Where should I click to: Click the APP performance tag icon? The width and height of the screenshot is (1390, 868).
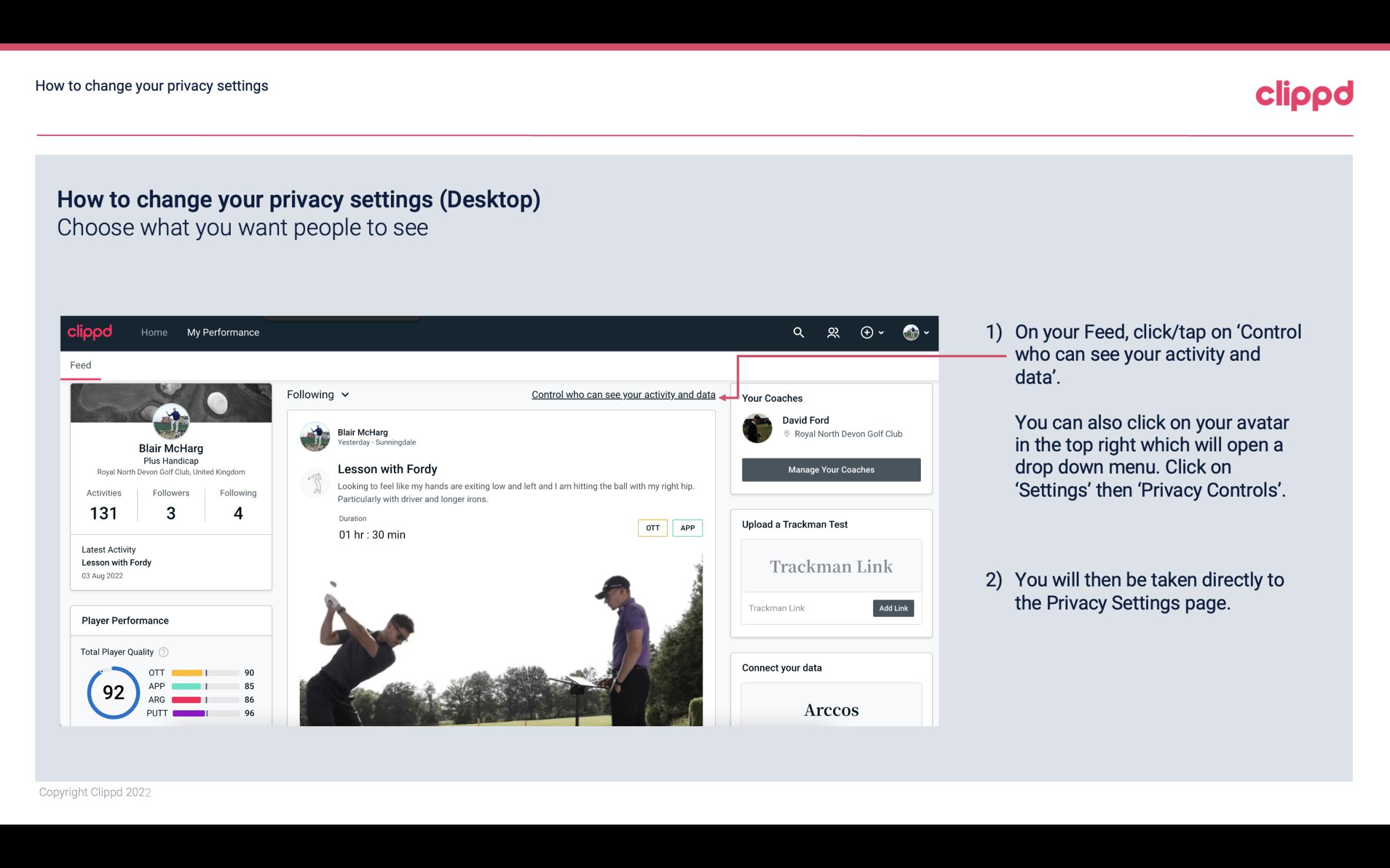pos(688,526)
